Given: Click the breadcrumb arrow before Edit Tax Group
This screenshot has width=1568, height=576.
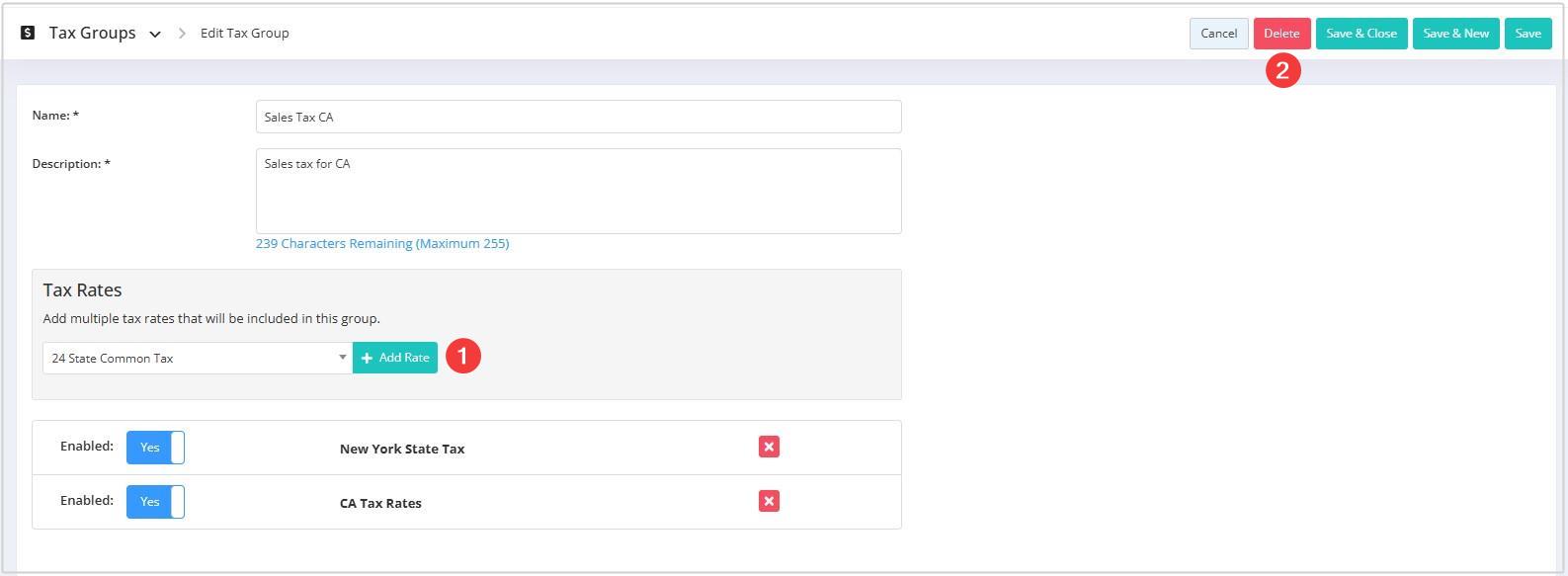Looking at the screenshot, I should 182,33.
